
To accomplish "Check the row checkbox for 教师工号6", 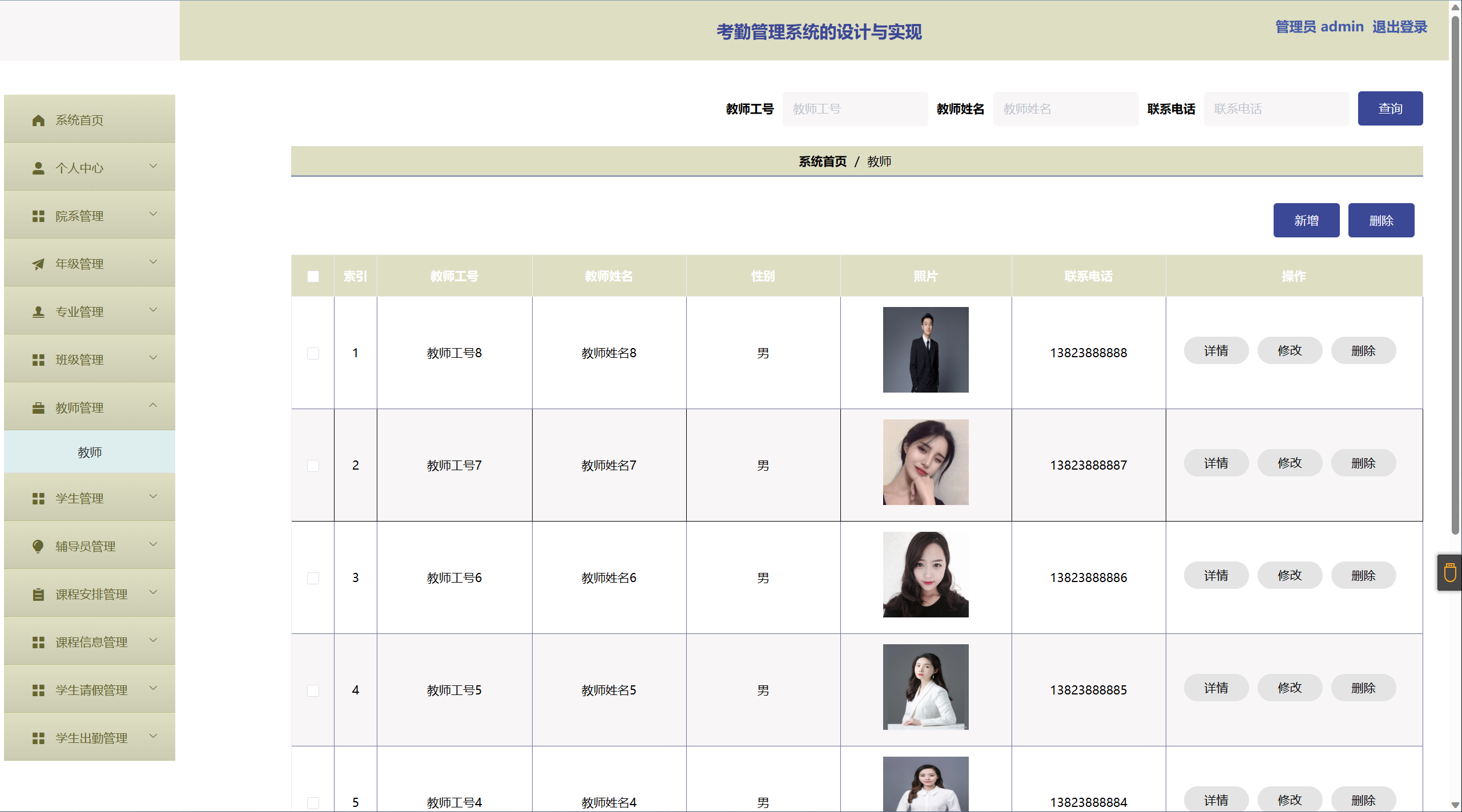I will click(x=313, y=578).
